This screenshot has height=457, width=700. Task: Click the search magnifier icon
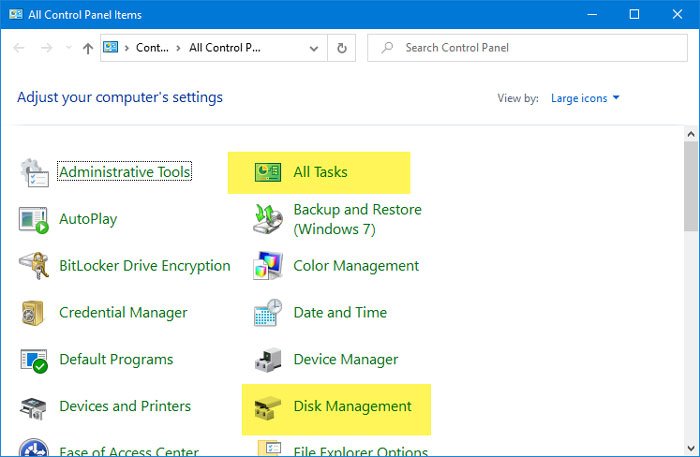point(387,47)
